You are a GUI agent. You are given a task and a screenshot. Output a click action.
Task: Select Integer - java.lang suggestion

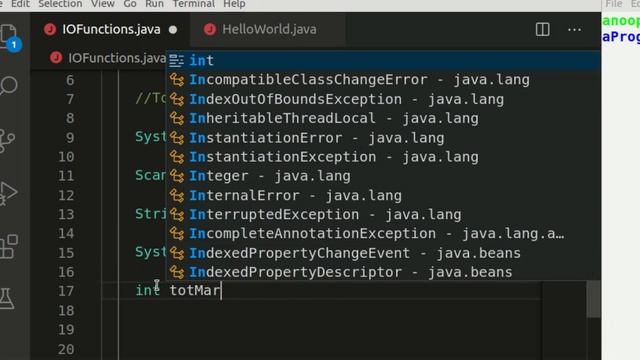(x=383, y=176)
